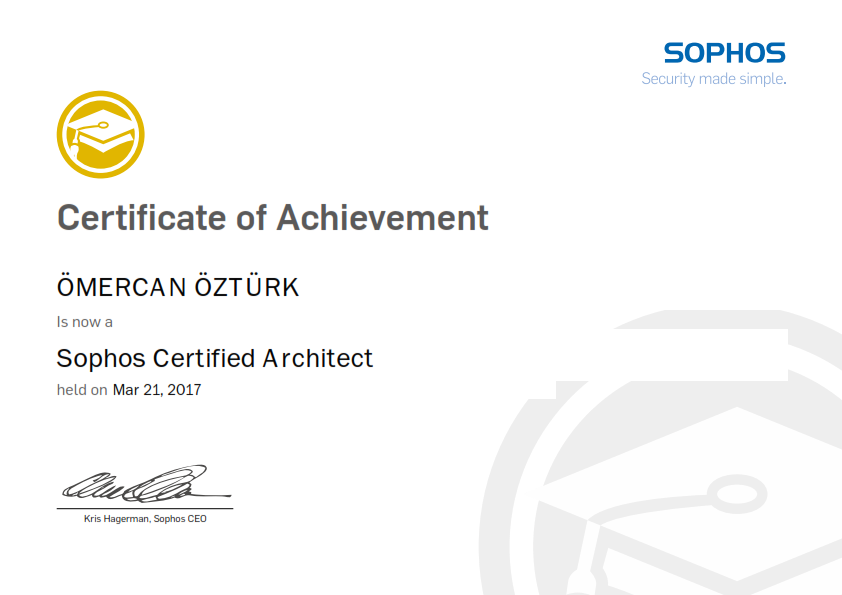Click the 'Certificate of Achievement' heading
842x595 pixels.
click(273, 217)
